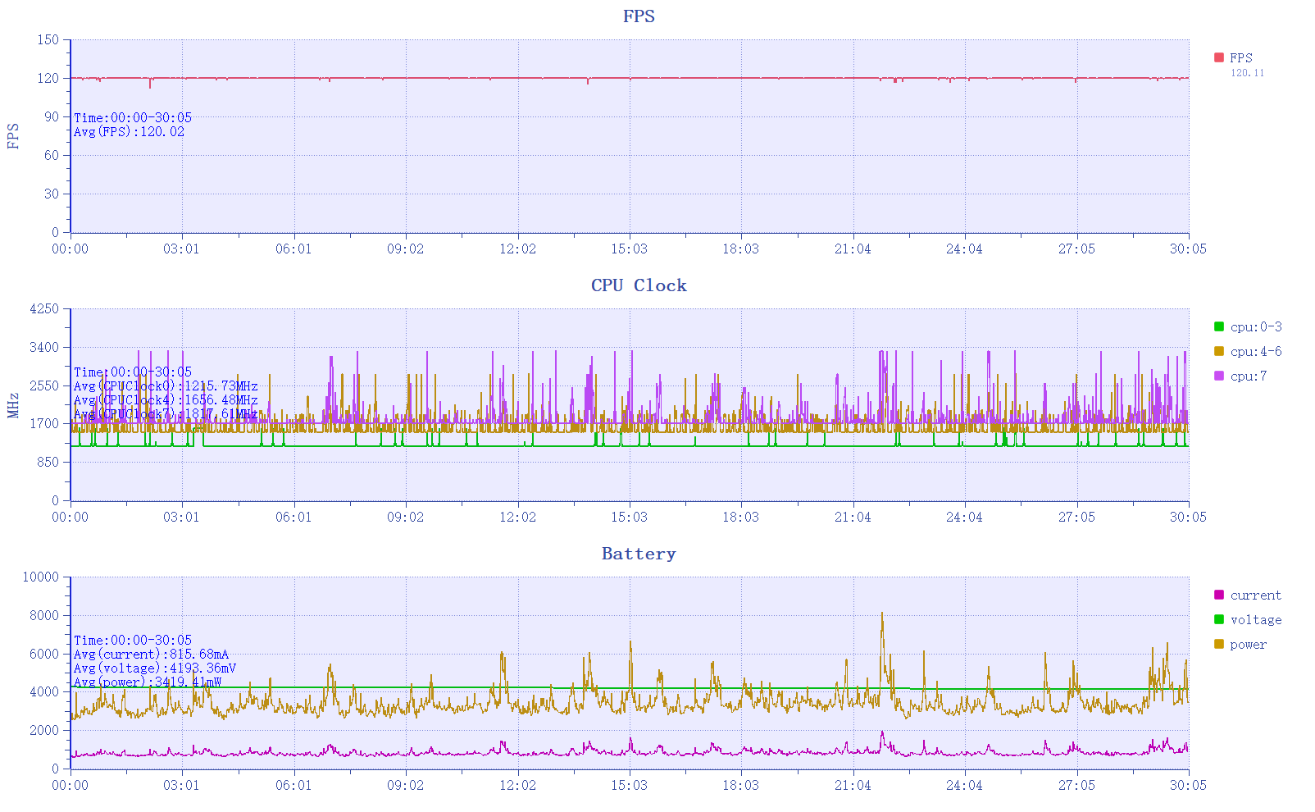This screenshot has height=812, width=1315.
Task: Toggle the cpu:7 series legend label
Action: click(x=1250, y=376)
